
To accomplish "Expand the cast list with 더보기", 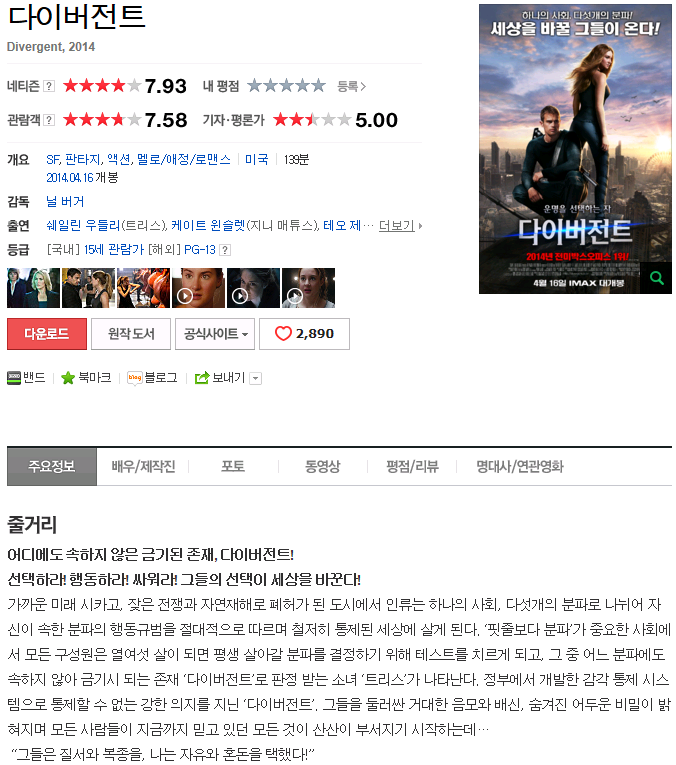I will coord(400,226).
